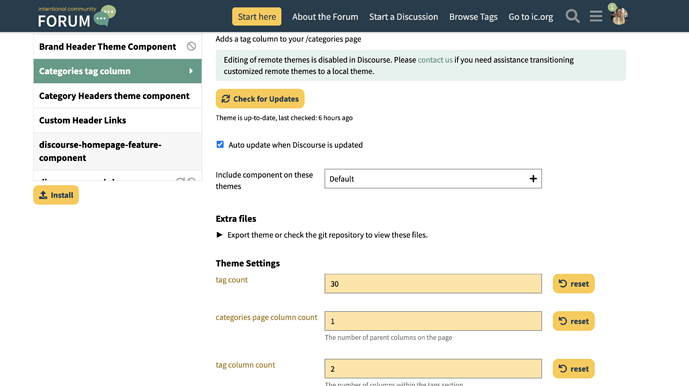Click the plus icon in themes selector
Screen dimensions: 689x386
coord(533,178)
